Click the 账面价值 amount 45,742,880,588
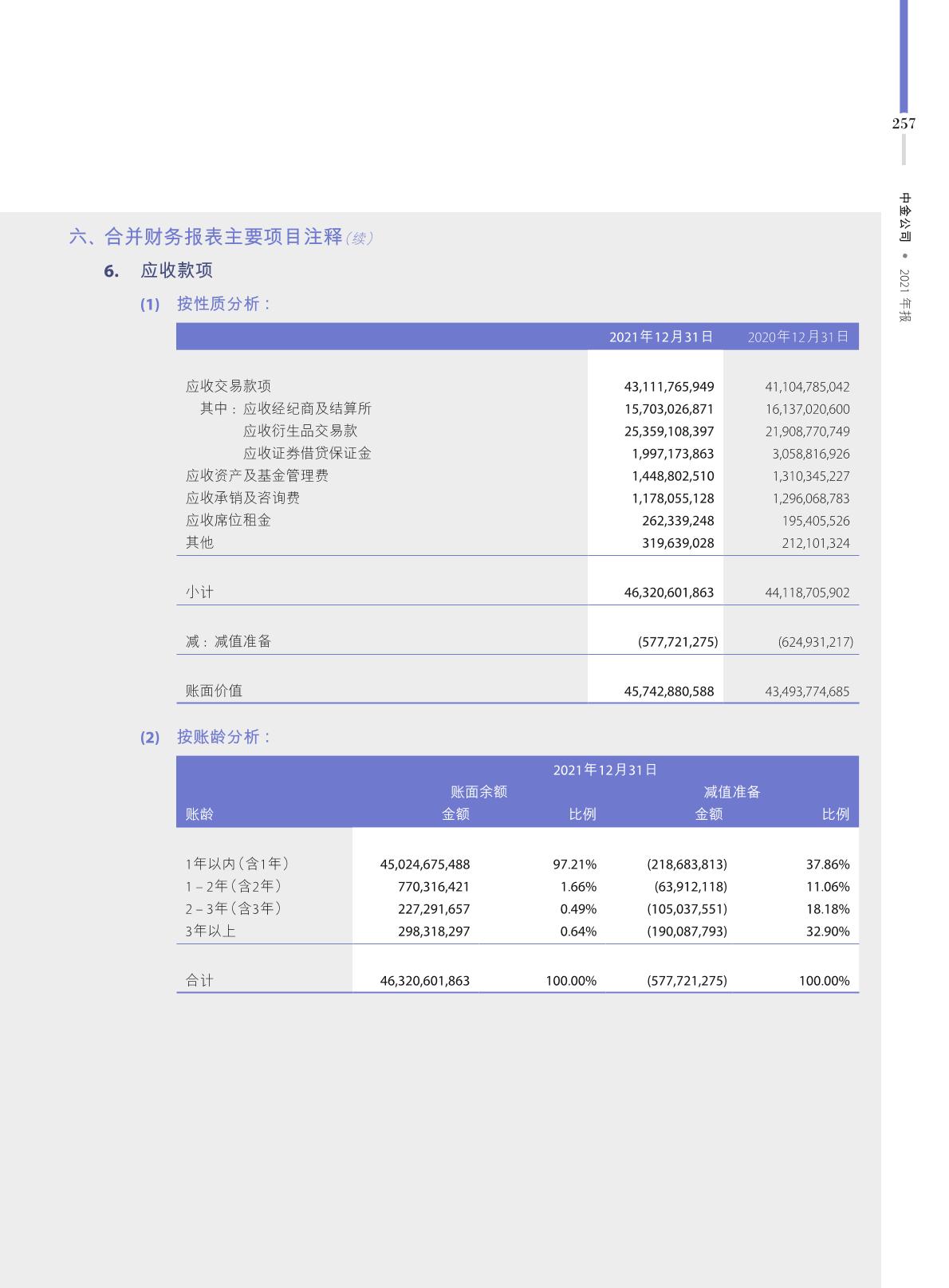Viewport: 949px width, 1288px height. pyautogui.click(x=668, y=691)
